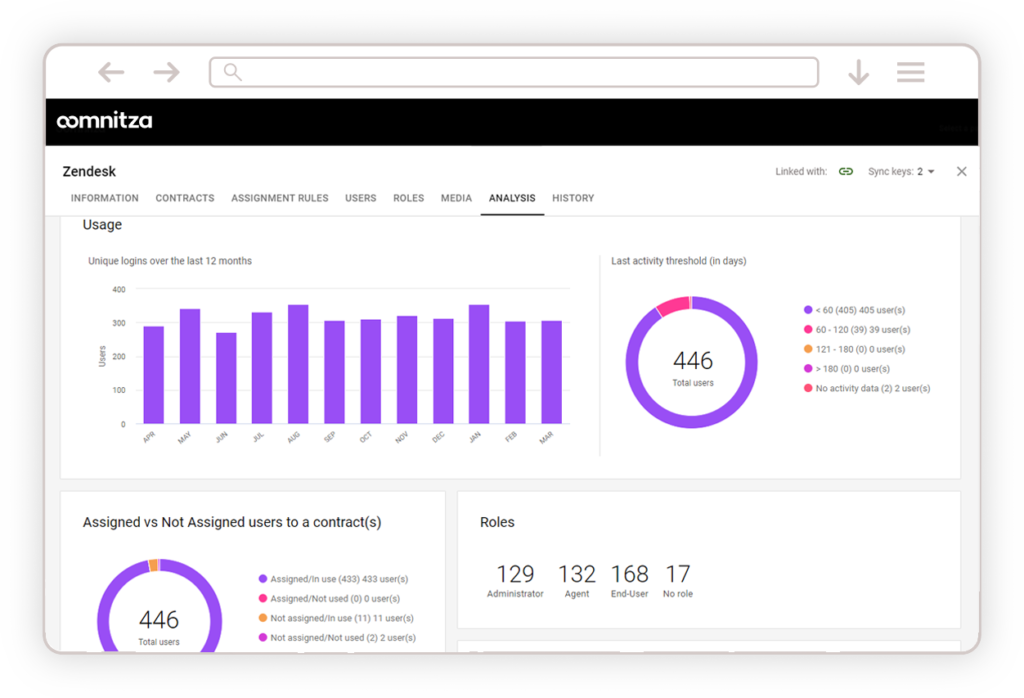The width and height of the screenshot is (1024, 698).
Task: Open the Information tab
Action: [x=104, y=198]
